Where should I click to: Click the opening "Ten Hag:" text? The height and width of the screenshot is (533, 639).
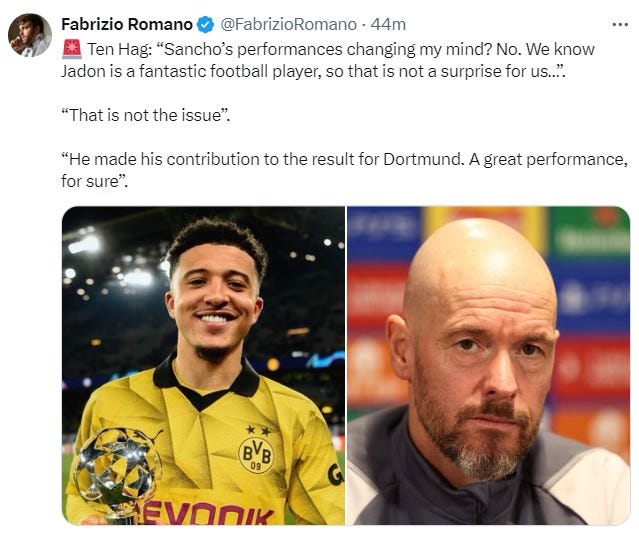click(x=119, y=49)
